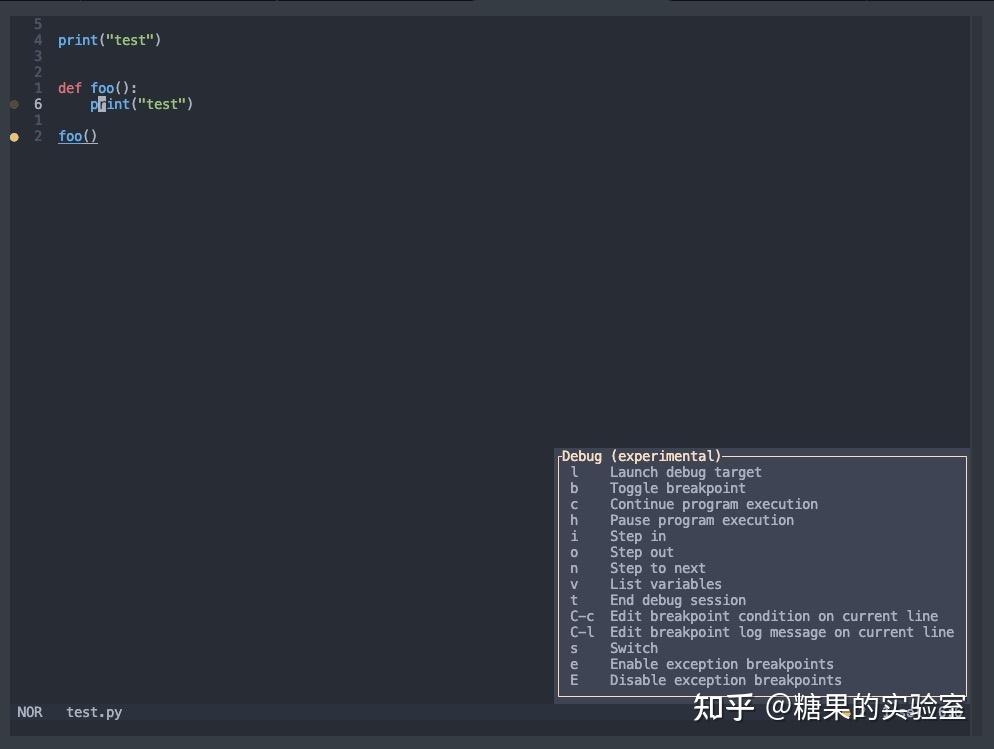Select the breakpoint marker next to foo()
994x749 pixels.
14,135
